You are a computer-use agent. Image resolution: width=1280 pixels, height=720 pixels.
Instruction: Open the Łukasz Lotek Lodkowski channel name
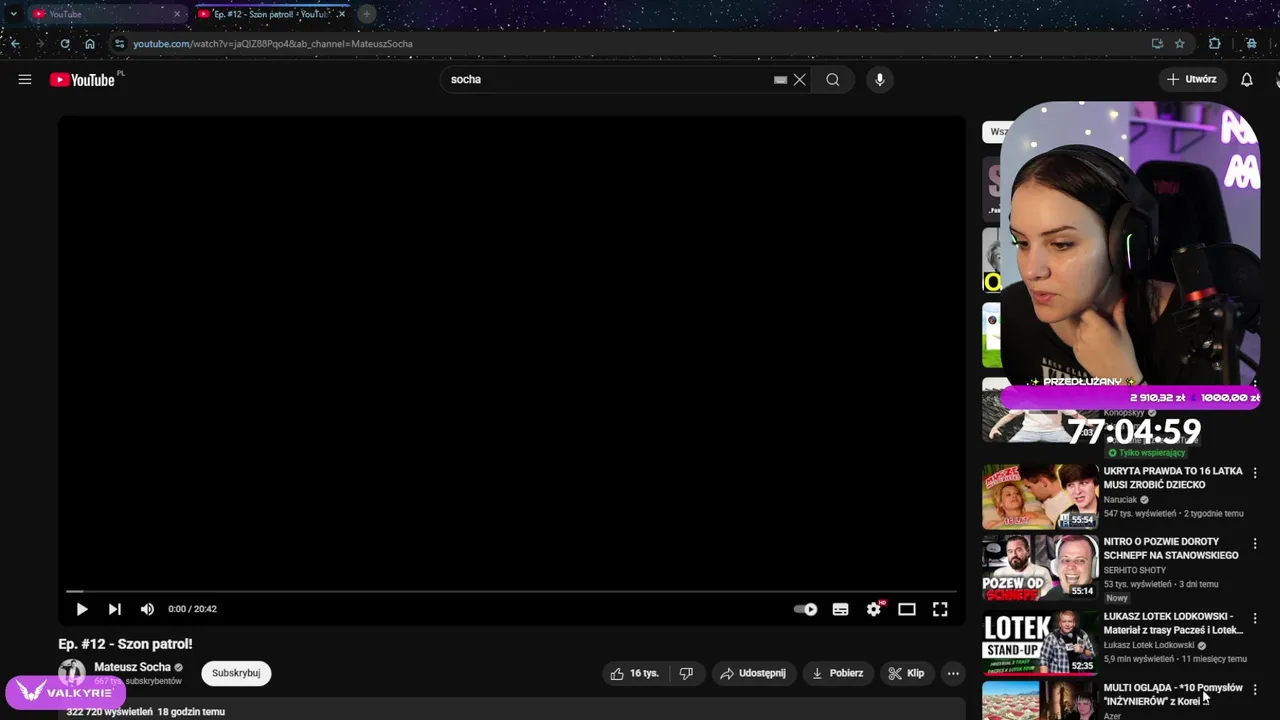point(1149,645)
